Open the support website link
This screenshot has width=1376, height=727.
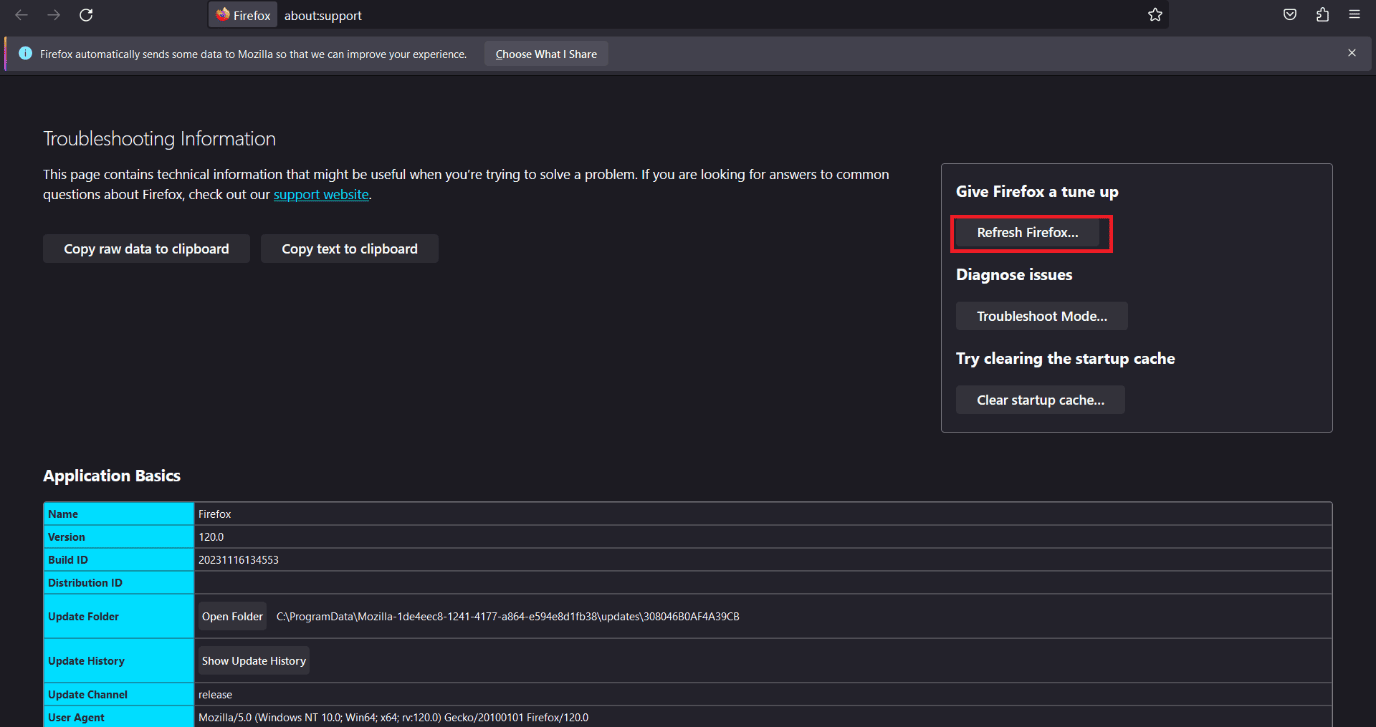point(321,195)
